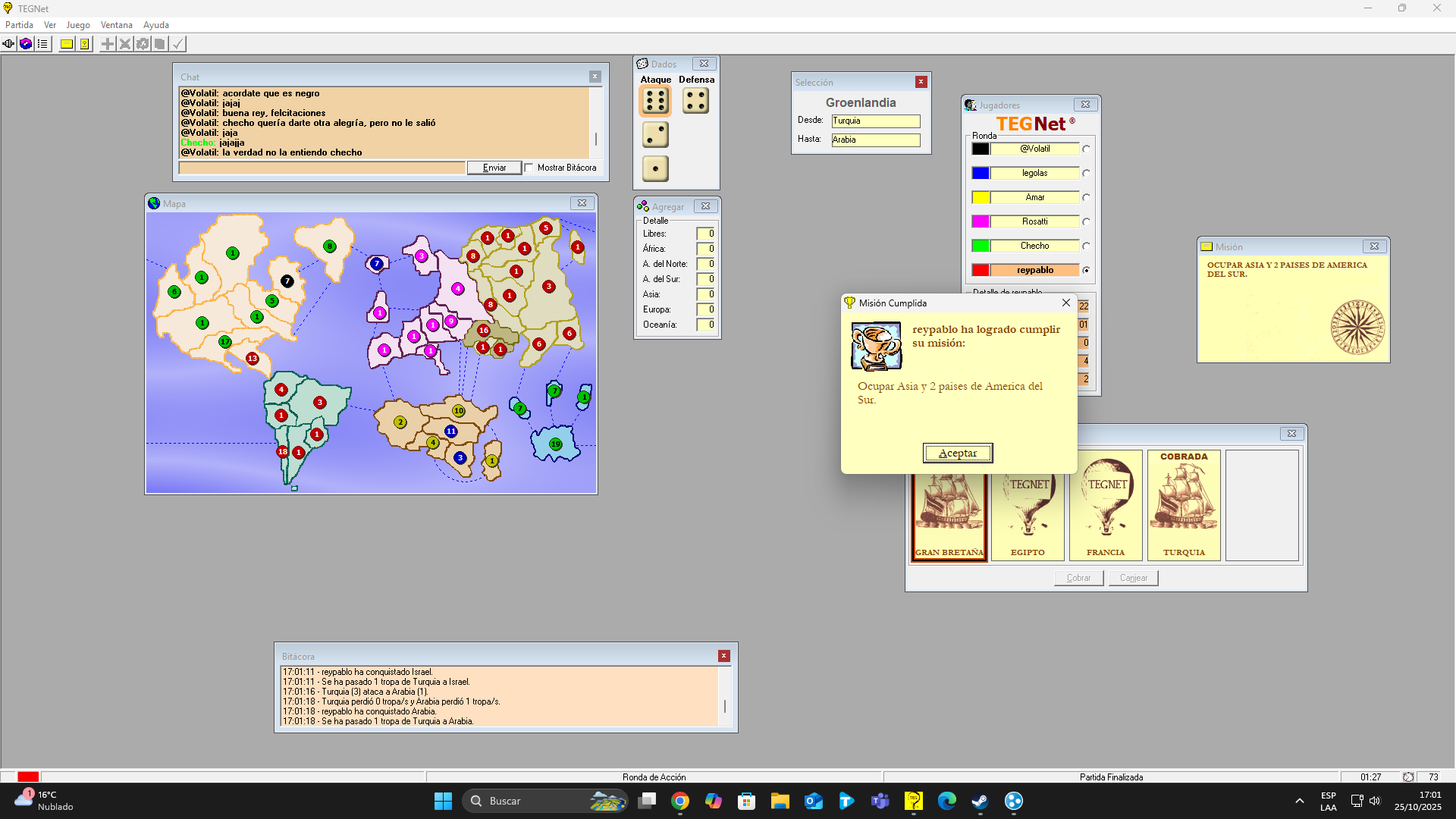This screenshot has height=819, width=1456.
Task: Click the yellow mission card toolbar icon
Action: [67, 44]
